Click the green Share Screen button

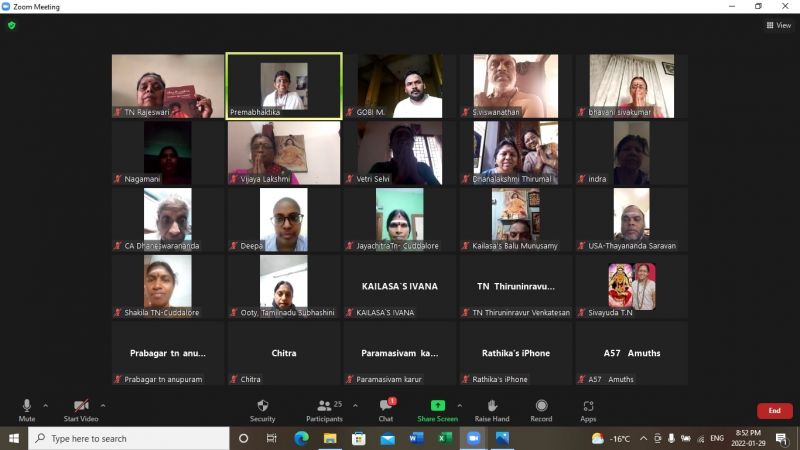(437, 411)
